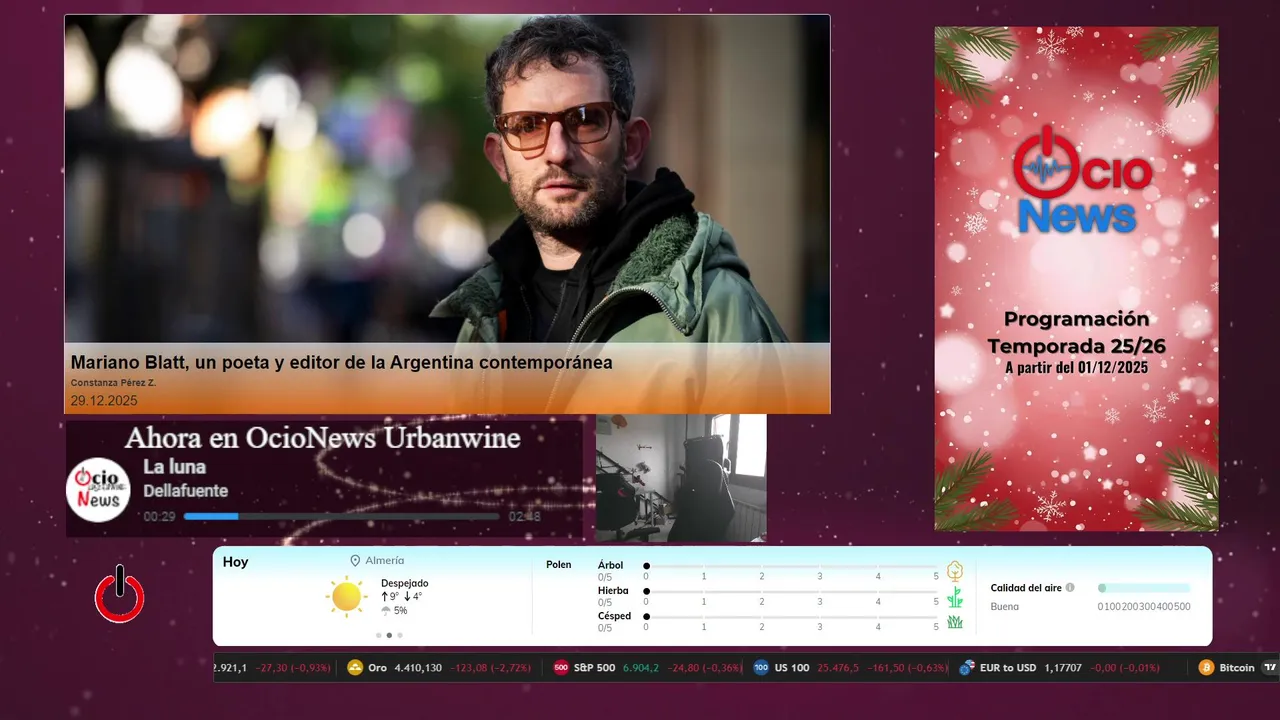Click the US 100 ticker badge
The height and width of the screenshot is (720, 1280).
(761, 668)
